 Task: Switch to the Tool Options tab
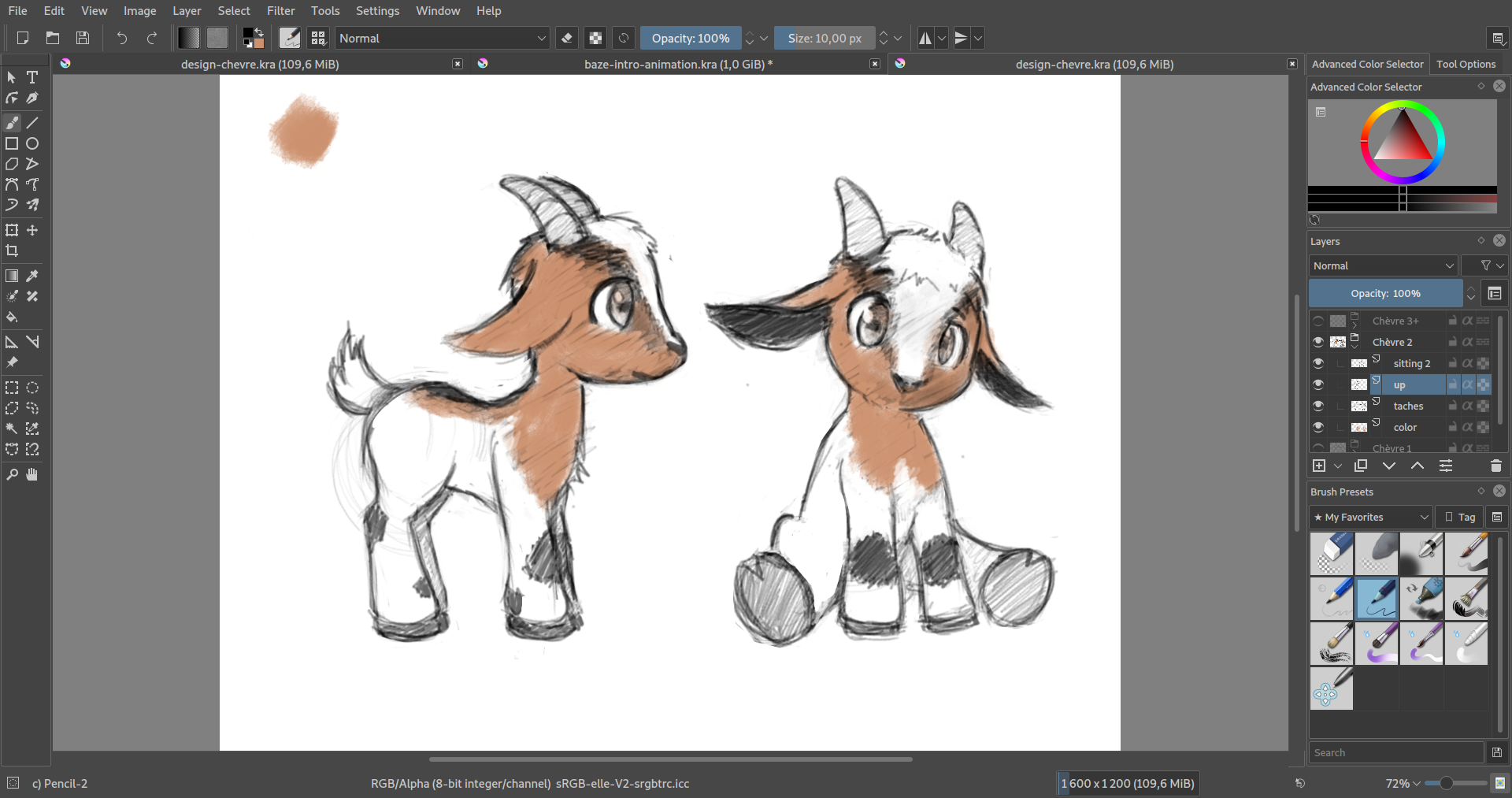[x=1466, y=64]
